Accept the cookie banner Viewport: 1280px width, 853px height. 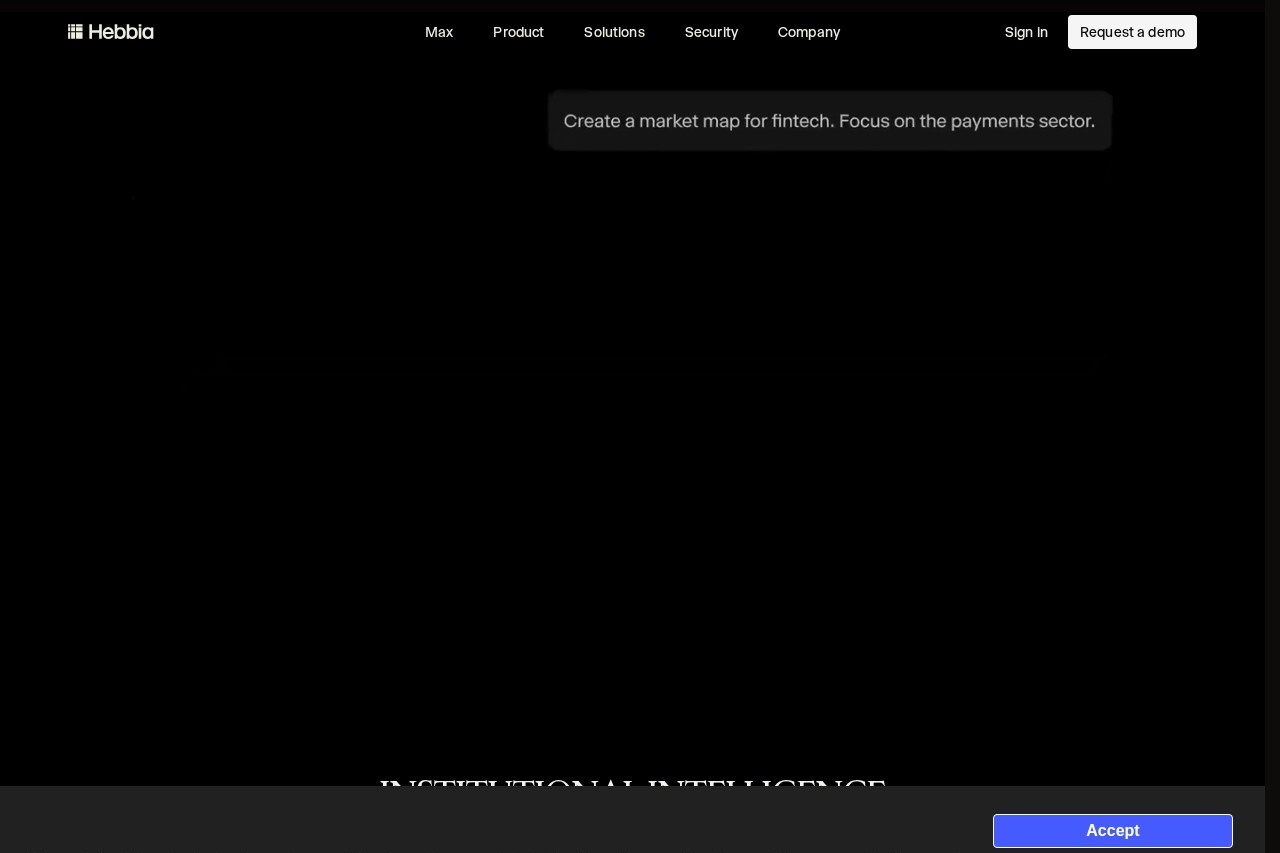[x=1113, y=831]
